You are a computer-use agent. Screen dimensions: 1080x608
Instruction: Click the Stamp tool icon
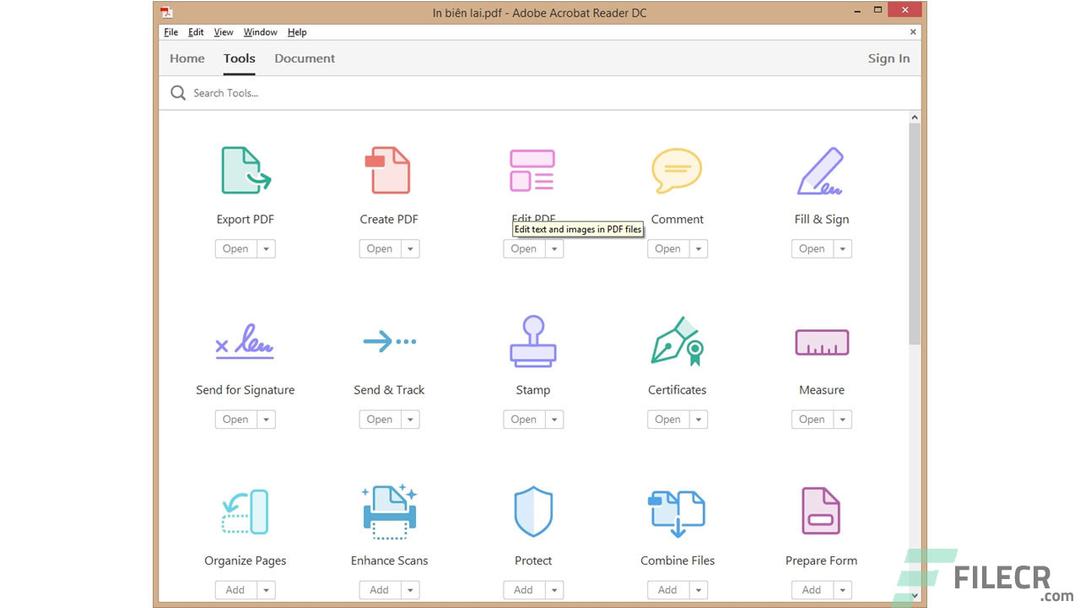(533, 340)
